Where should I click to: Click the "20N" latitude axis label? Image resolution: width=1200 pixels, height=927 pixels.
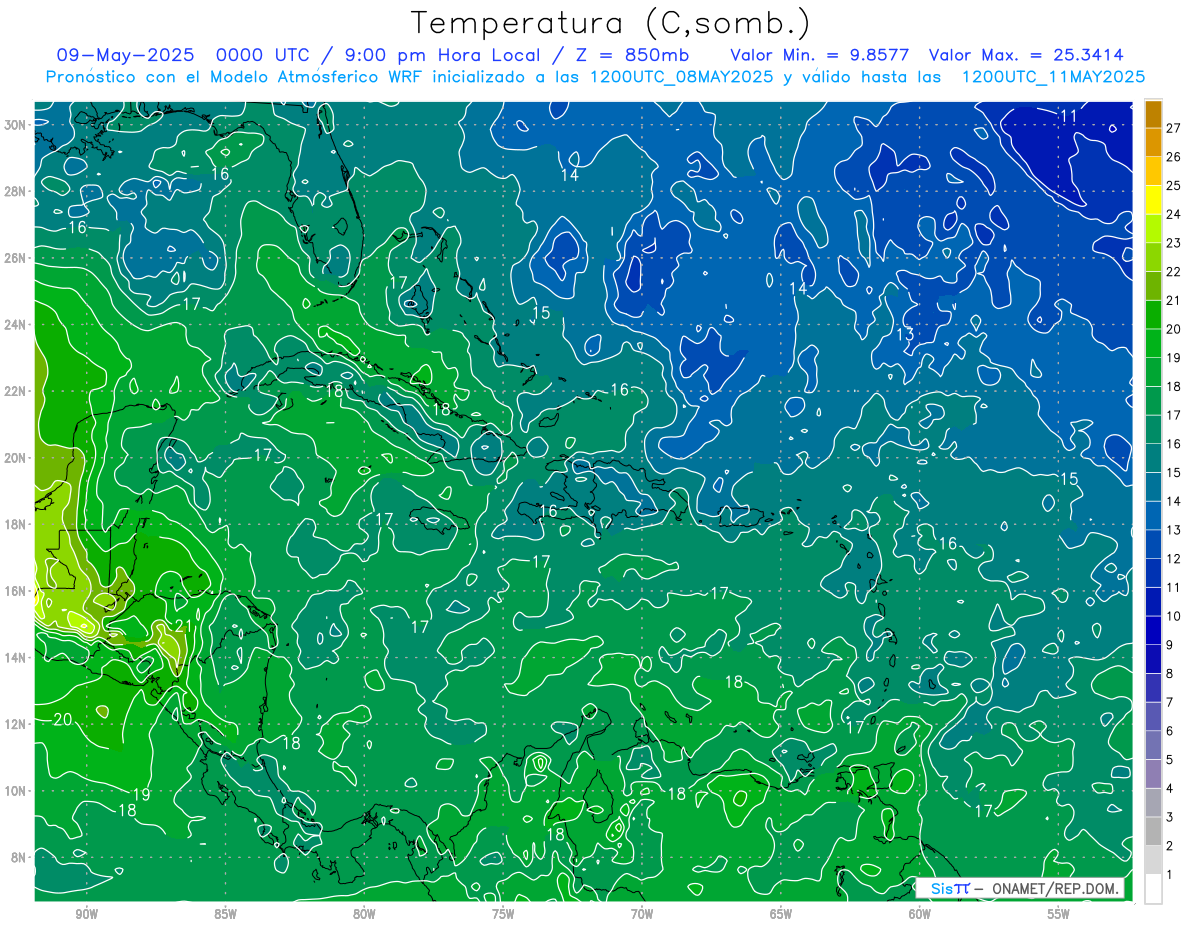pyautogui.click(x=14, y=457)
